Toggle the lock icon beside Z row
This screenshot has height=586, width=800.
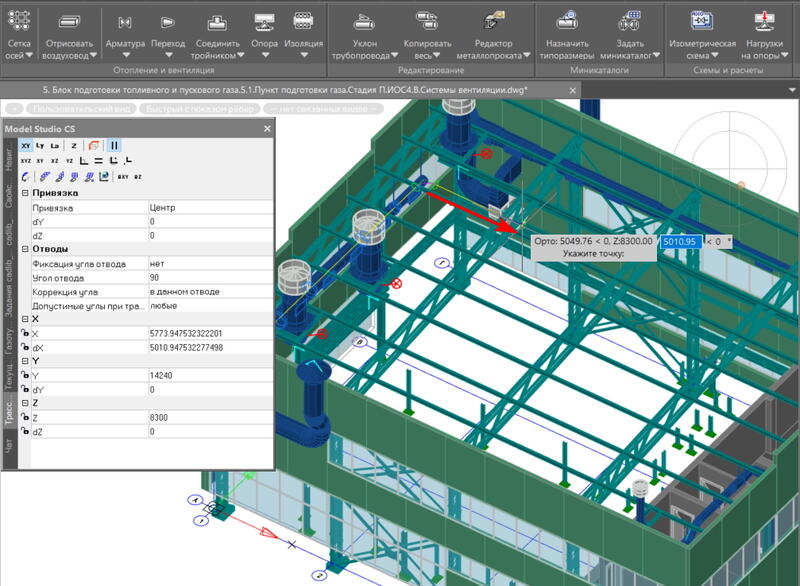point(24,417)
